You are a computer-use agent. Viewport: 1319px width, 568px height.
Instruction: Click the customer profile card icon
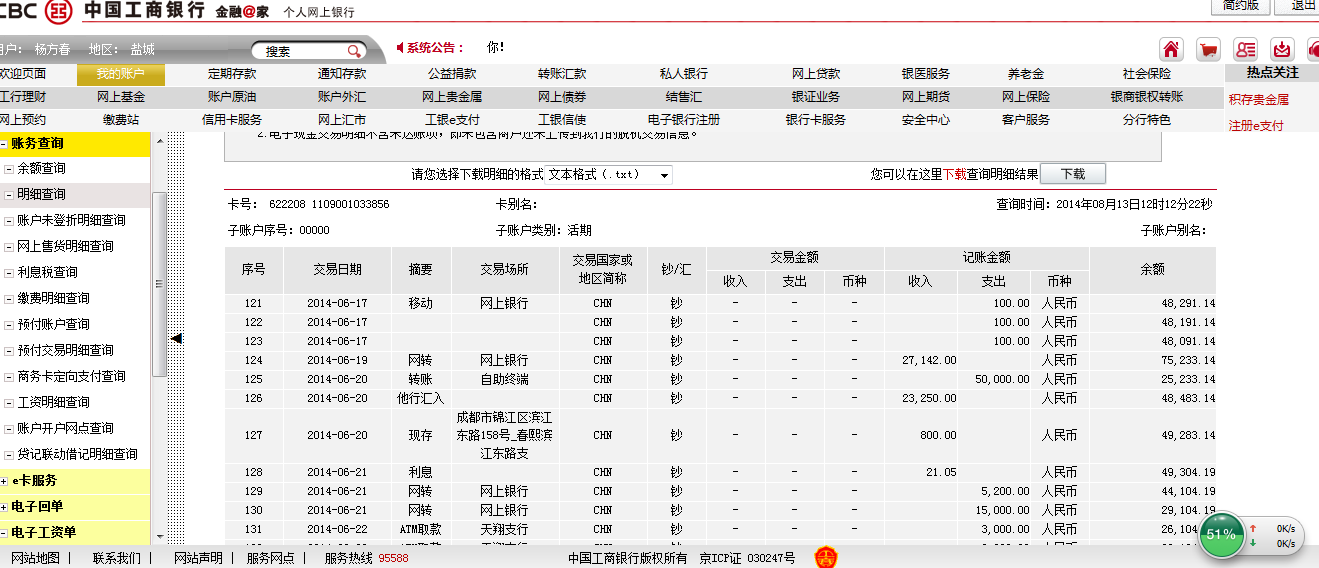click(x=1245, y=49)
